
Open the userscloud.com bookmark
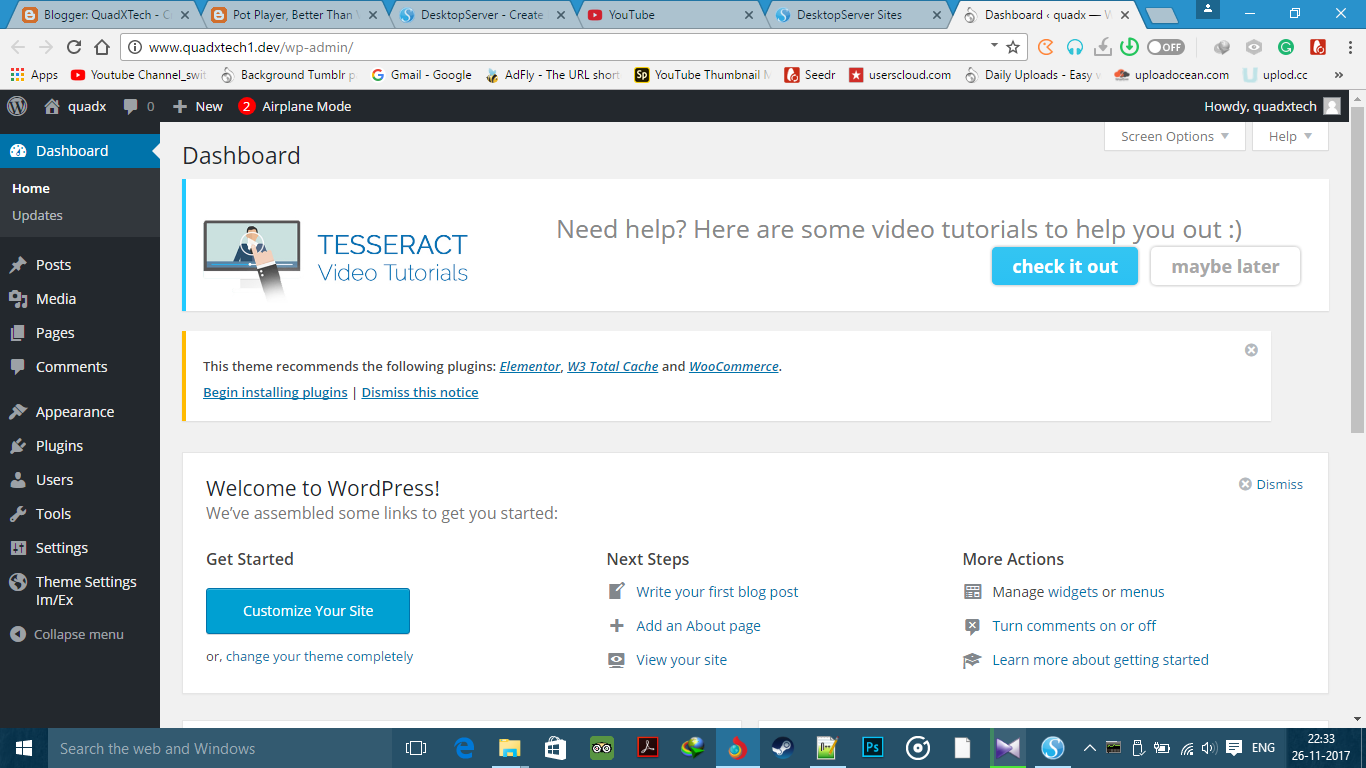point(900,75)
